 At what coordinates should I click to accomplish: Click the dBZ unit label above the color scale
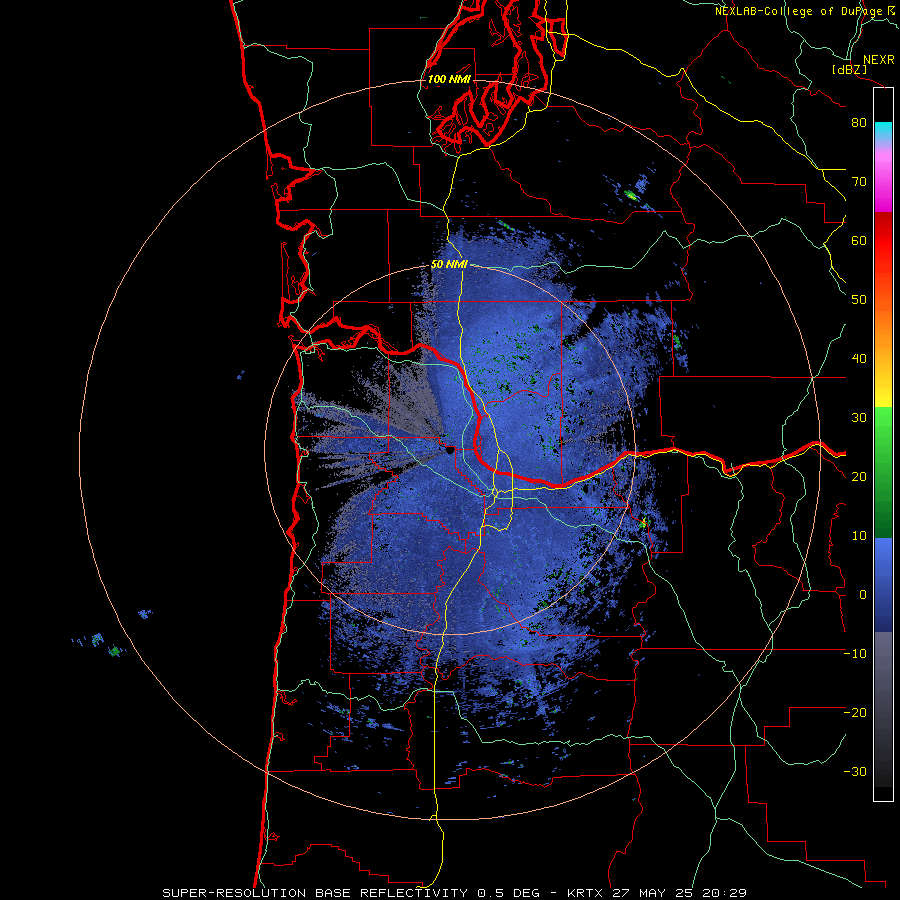(x=849, y=70)
